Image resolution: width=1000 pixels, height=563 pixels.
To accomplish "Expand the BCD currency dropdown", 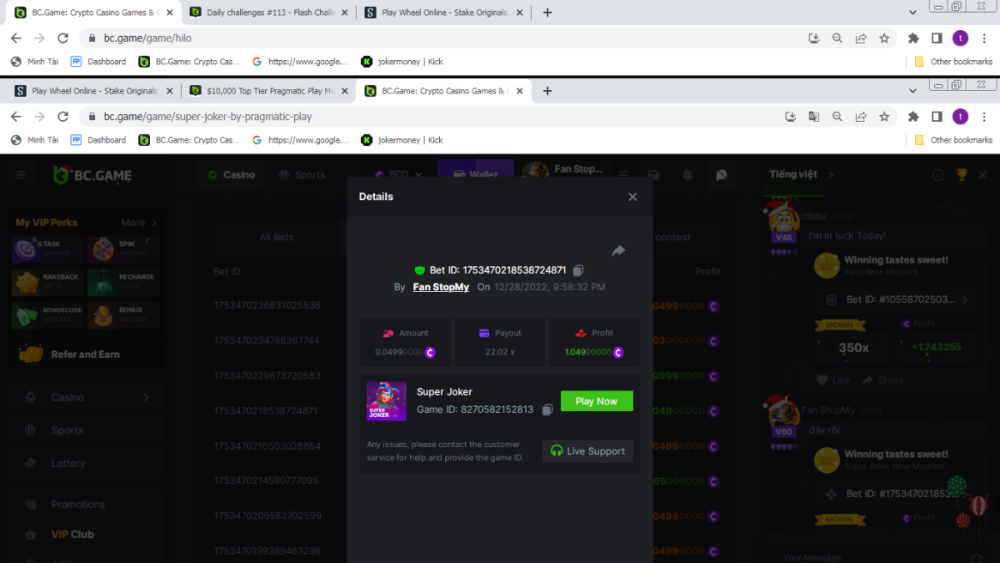I will 400,175.
